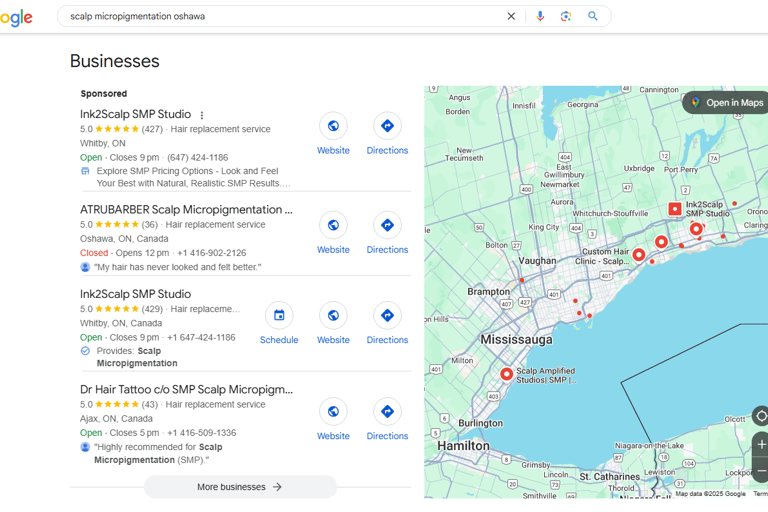Click inside the search input field

(284, 16)
